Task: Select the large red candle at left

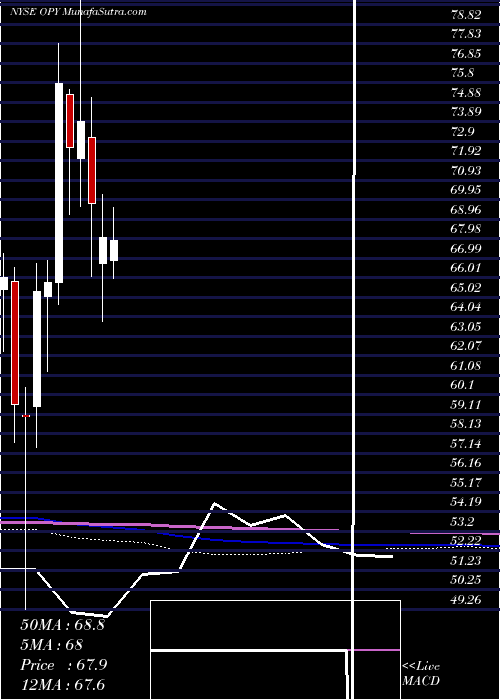Action: [x=15, y=343]
